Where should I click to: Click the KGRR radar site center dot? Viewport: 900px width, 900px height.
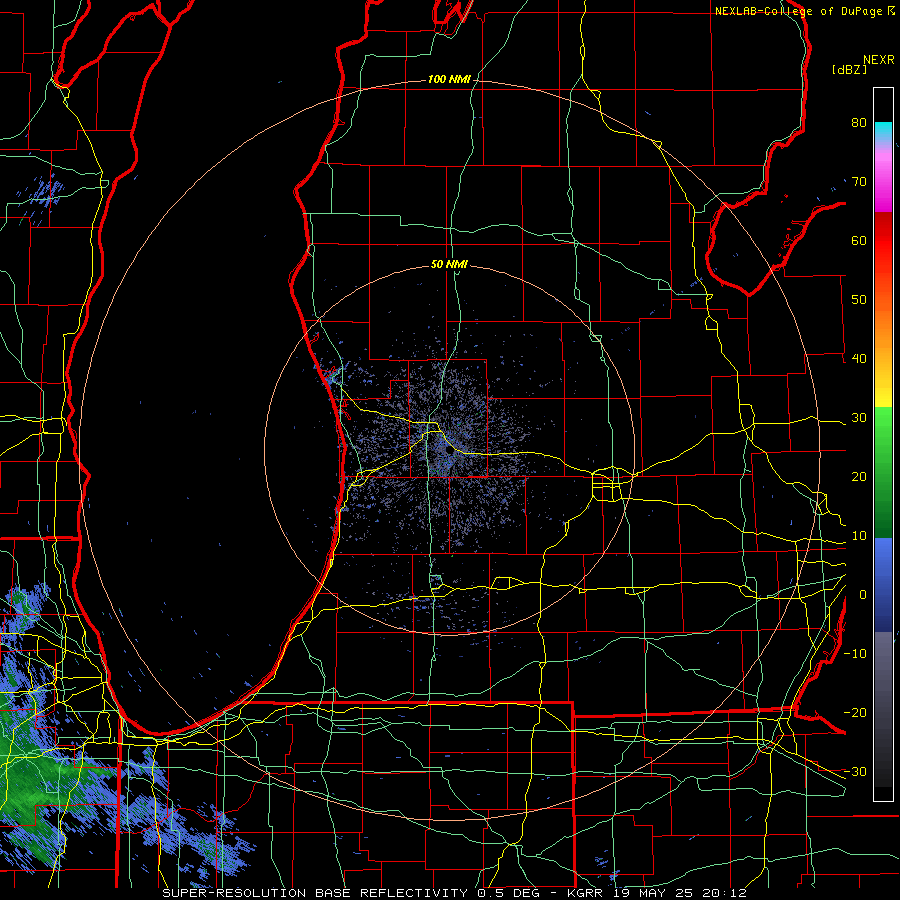pos(449,451)
